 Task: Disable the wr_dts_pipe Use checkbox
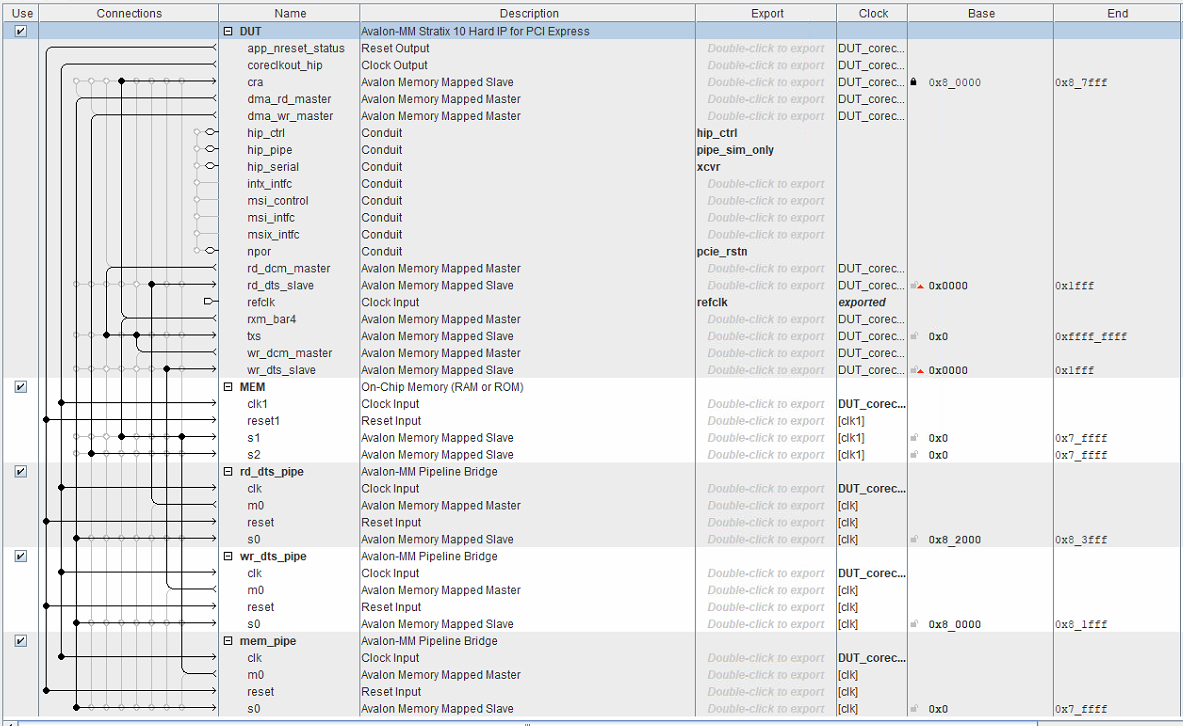pyautogui.click(x=21, y=556)
